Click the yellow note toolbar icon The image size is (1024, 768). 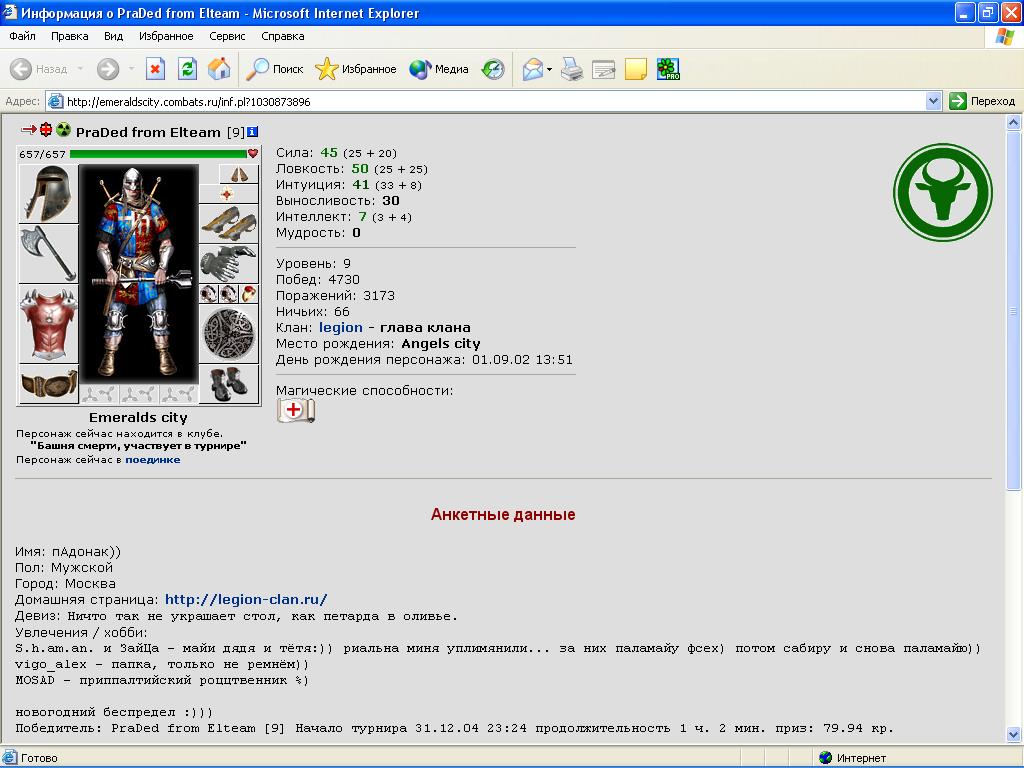pos(635,69)
